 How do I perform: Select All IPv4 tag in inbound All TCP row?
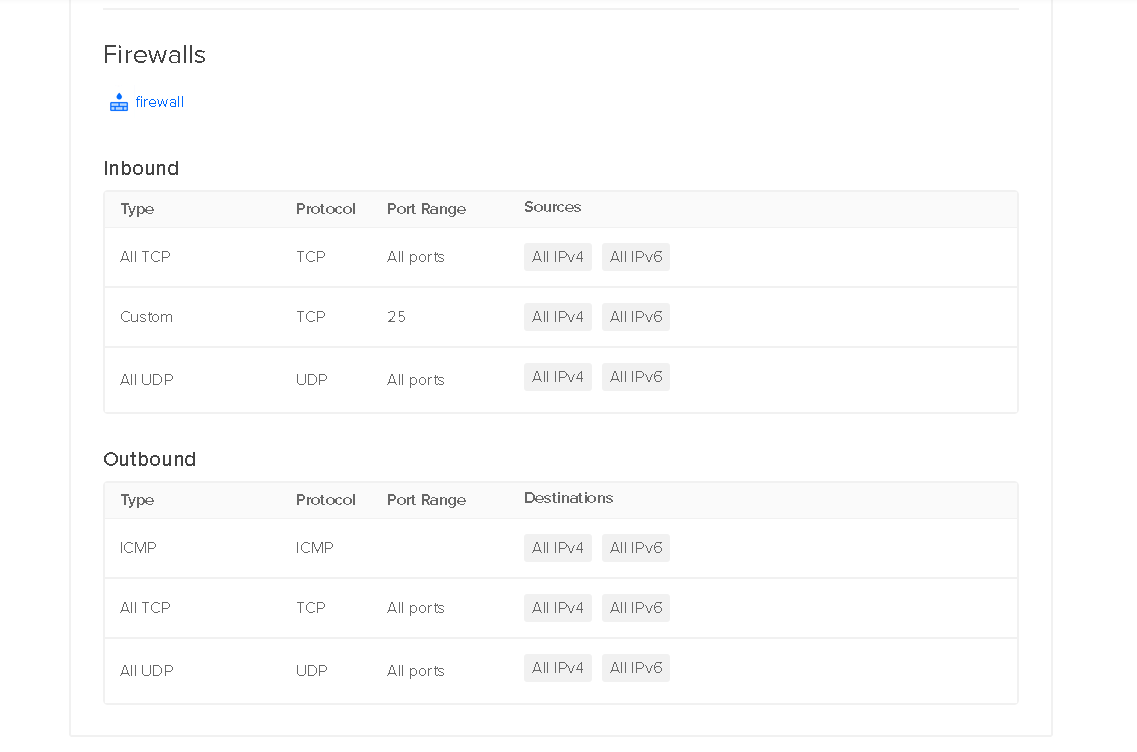pos(558,257)
